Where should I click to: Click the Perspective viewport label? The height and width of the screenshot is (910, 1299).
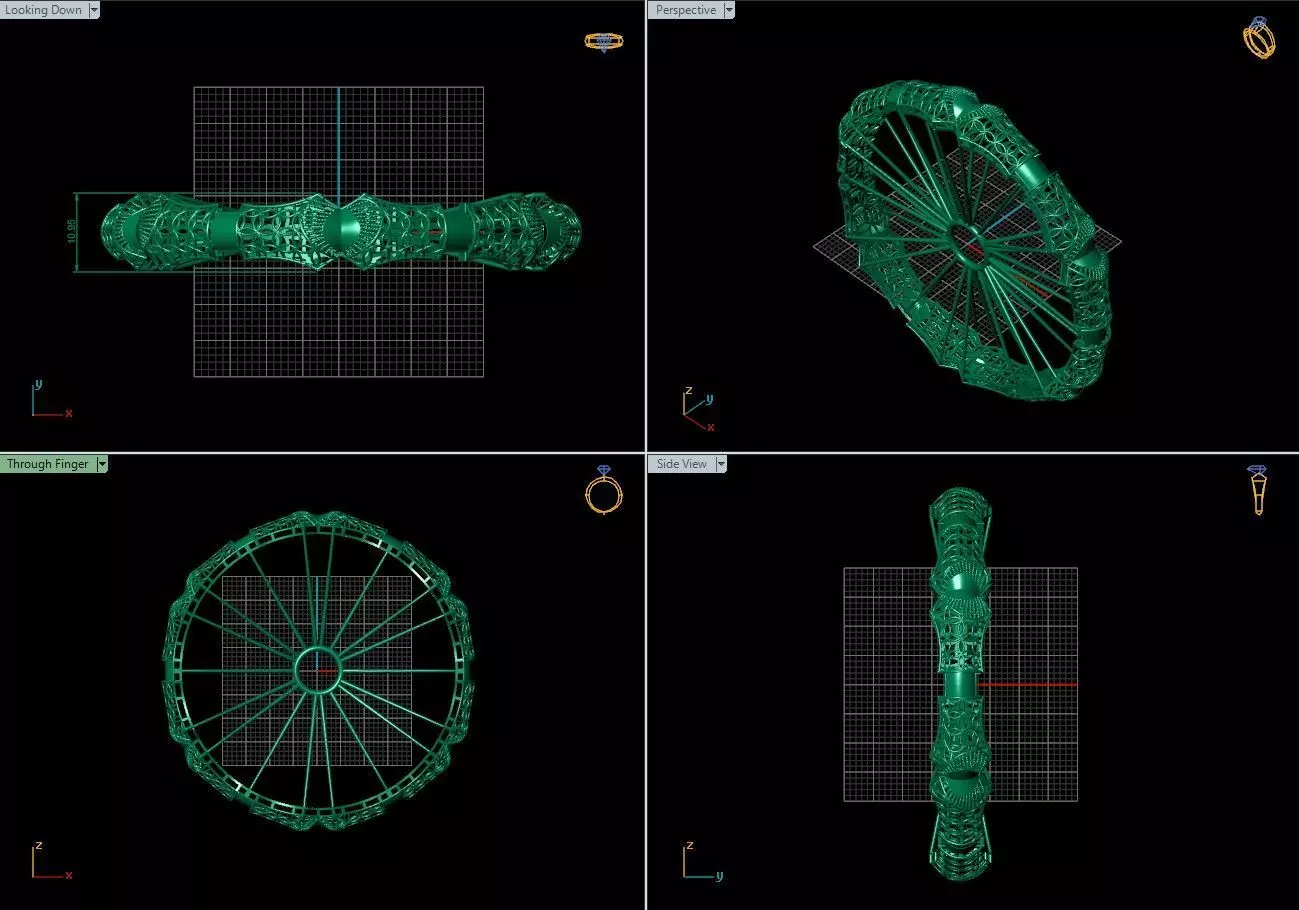pyautogui.click(x=685, y=10)
